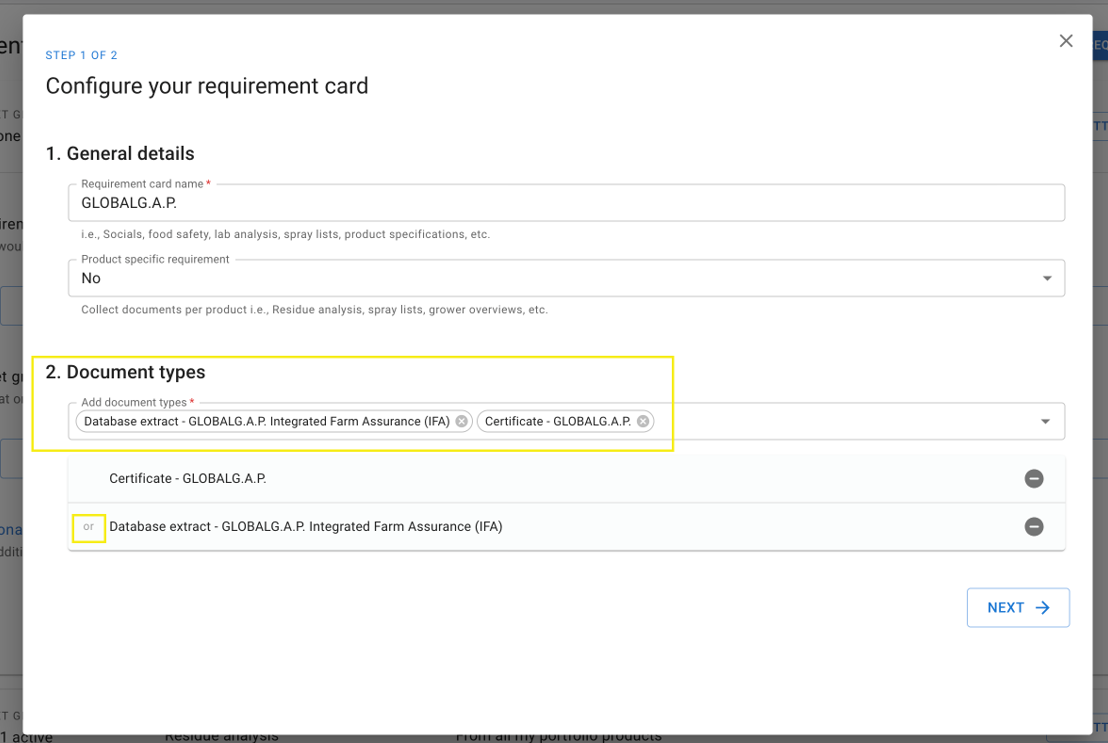
Task: Click the 'or' label beside Database extract
Action: coord(88,527)
